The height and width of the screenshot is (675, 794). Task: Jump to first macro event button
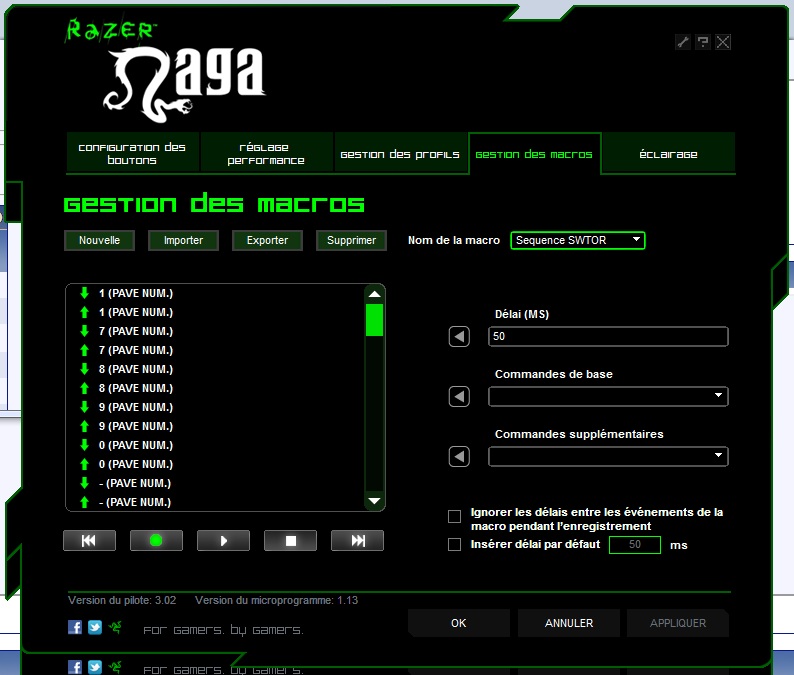89,541
